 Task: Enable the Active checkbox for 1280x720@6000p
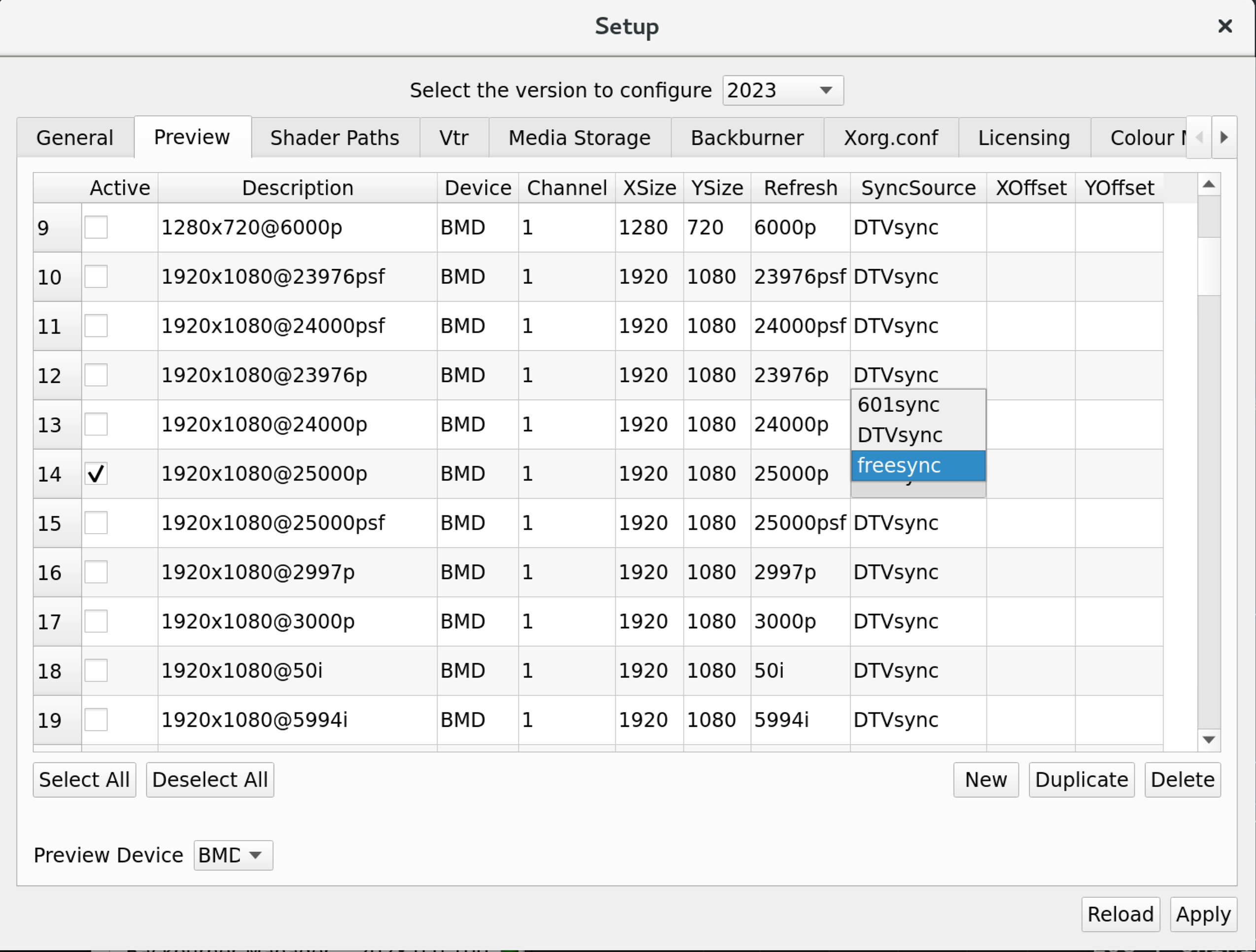96,228
